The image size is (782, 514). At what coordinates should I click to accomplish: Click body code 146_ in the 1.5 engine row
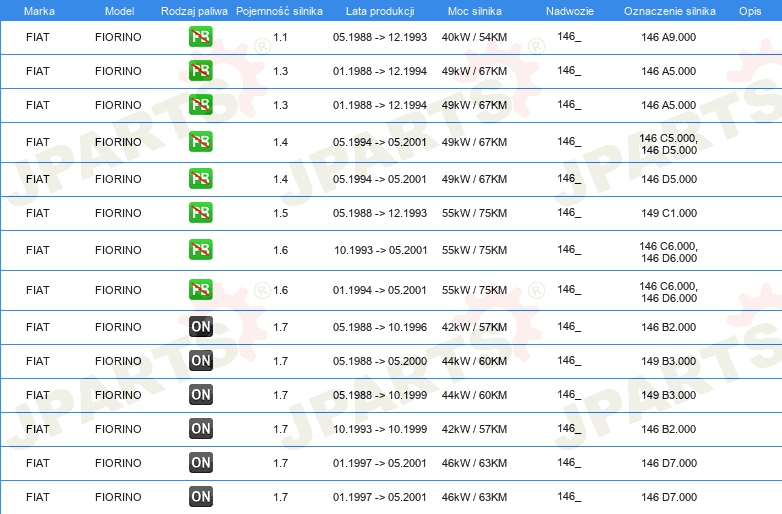[569, 212]
